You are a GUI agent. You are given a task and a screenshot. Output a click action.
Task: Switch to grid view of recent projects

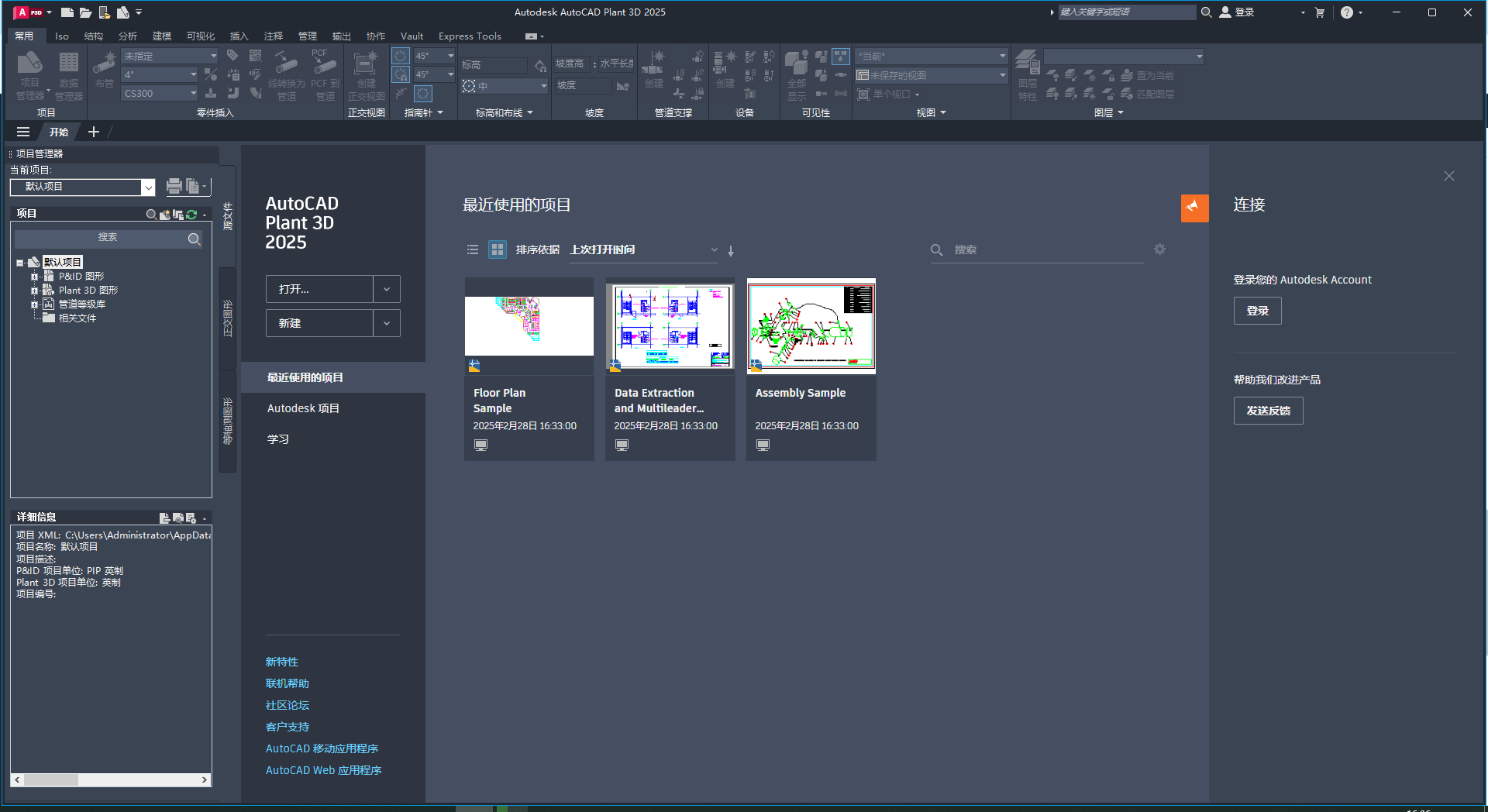click(498, 249)
